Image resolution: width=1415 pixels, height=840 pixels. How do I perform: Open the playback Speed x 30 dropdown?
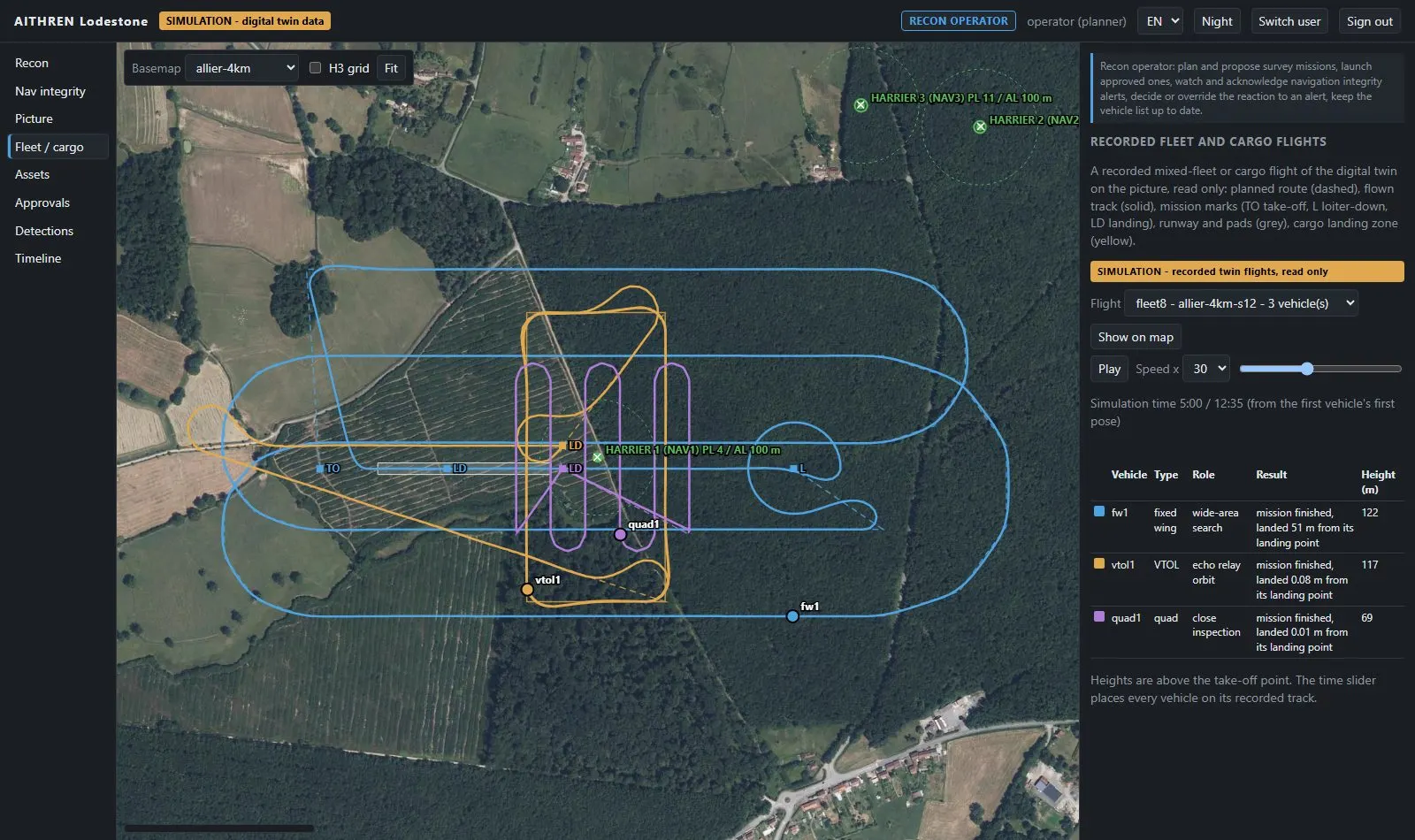pyautogui.click(x=1206, y=369)
